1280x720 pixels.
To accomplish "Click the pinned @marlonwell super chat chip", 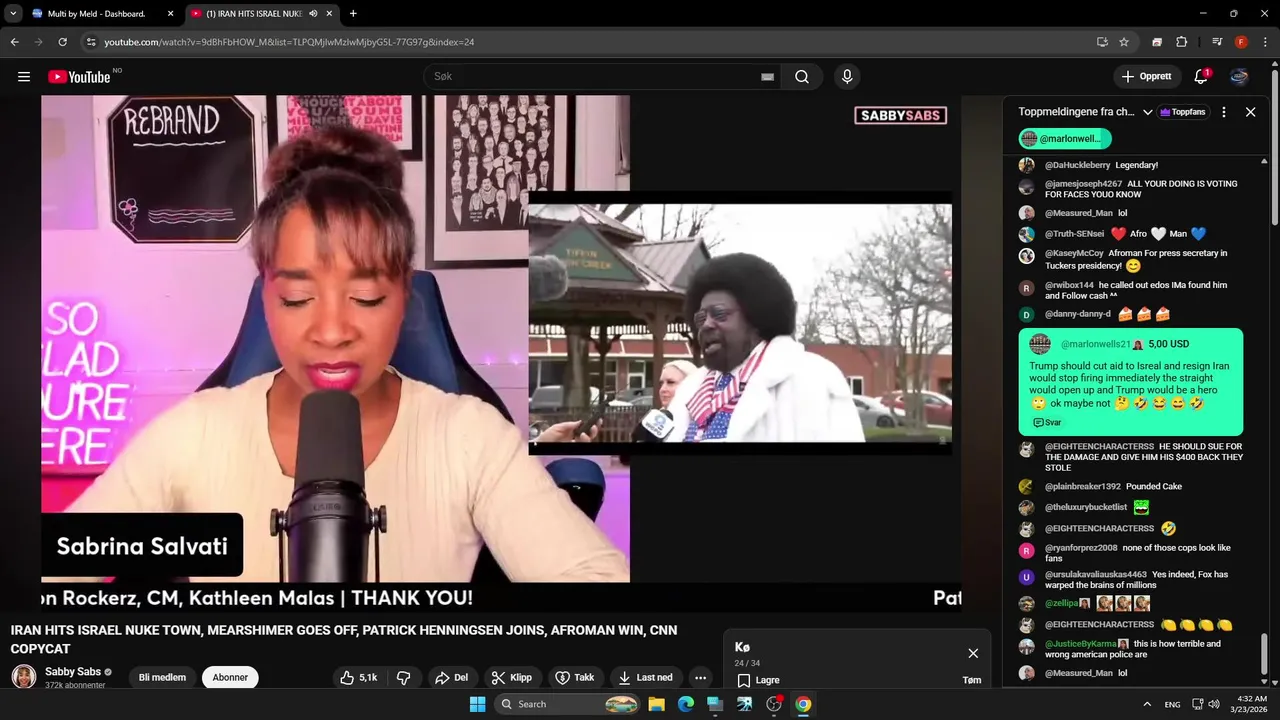I will tap(1065, 139).
